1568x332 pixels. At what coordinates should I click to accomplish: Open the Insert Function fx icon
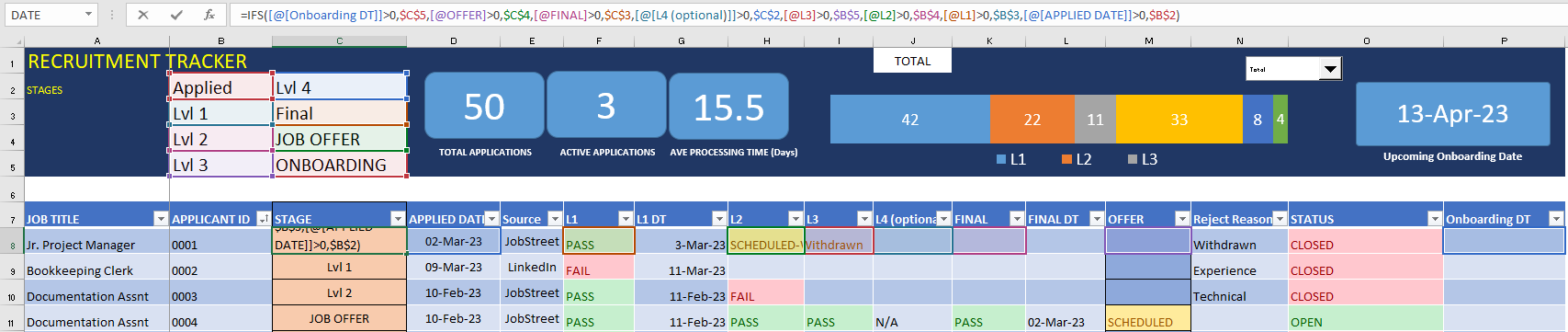(x=209, y=15)
